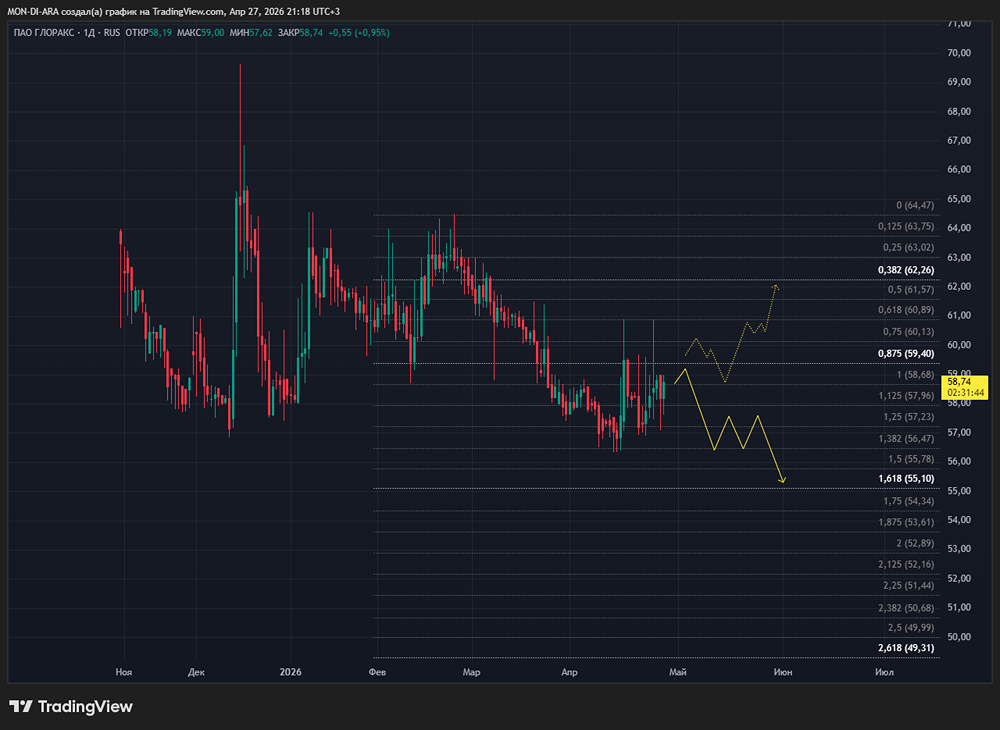Click the 02:31:44 bar countdown timer
1000x730 pixels.
coord(966,393)
